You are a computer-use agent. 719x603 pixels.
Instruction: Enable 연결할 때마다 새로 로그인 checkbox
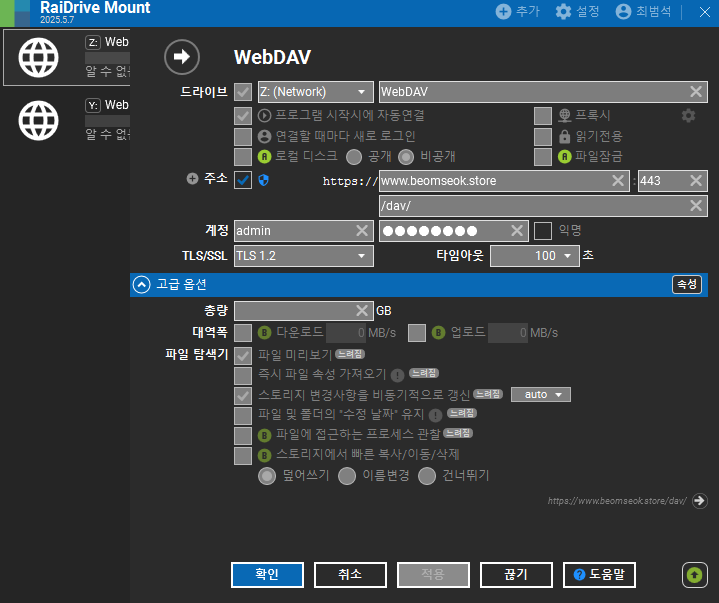tap(243, 136)
